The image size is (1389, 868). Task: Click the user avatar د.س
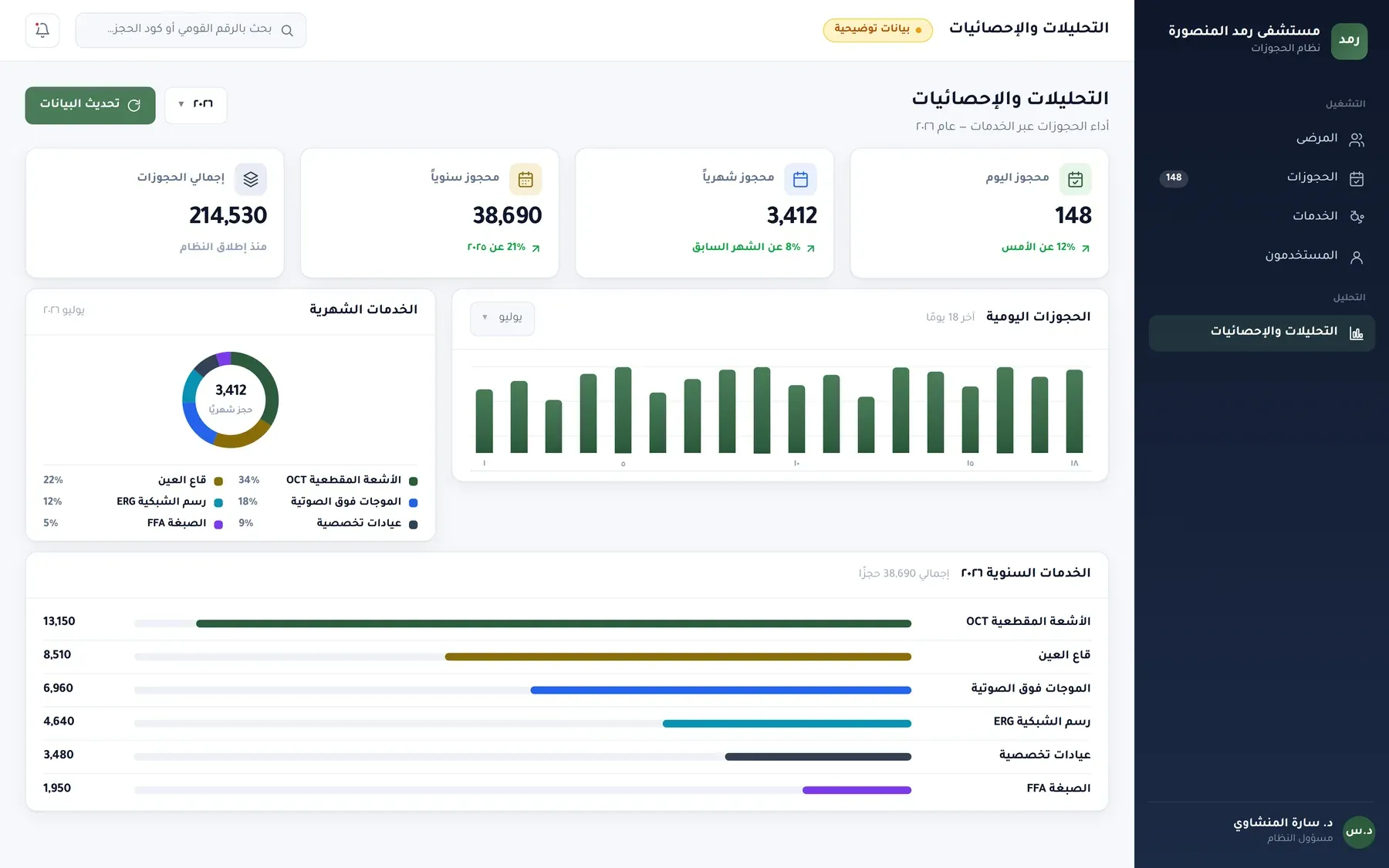tap(1359, 832)
